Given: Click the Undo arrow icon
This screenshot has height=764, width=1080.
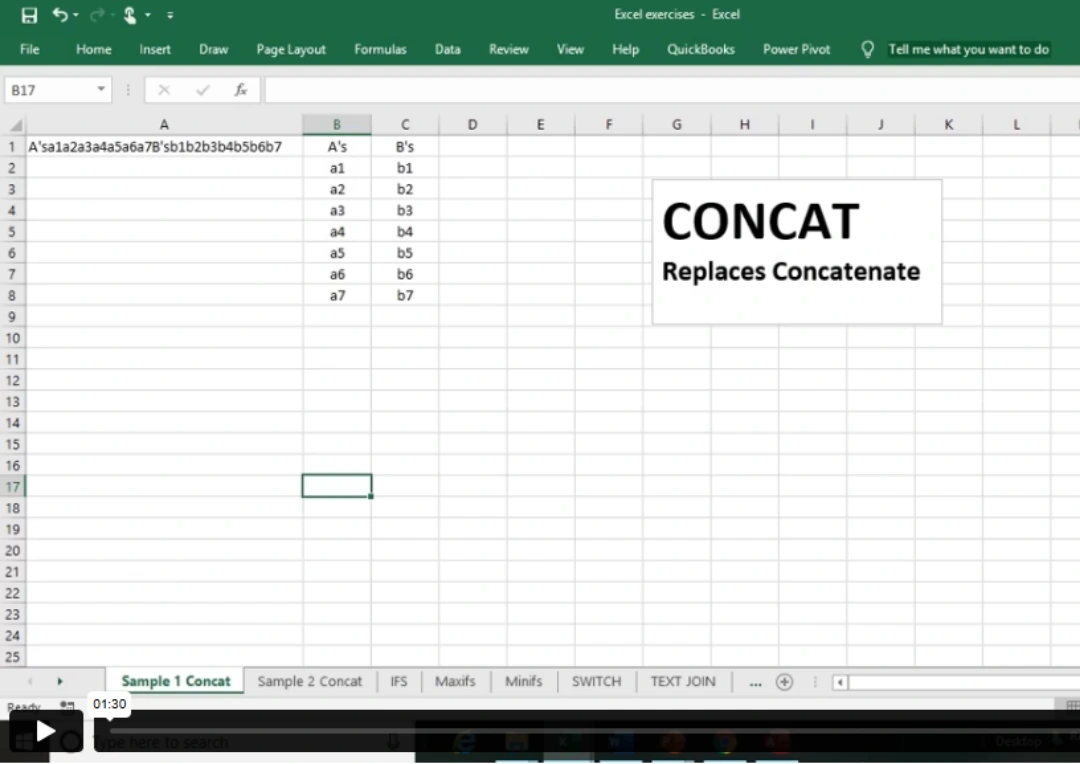Looking at the screenshot, I should 60,15.
